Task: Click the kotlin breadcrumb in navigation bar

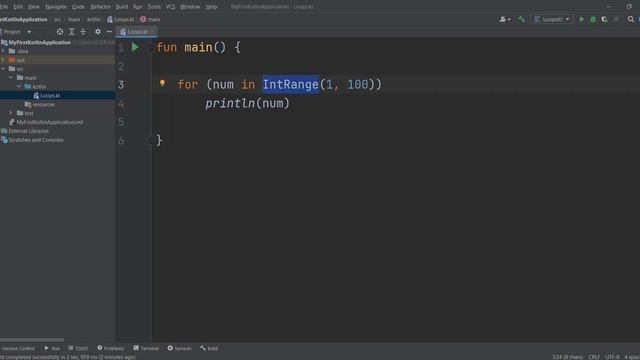Action: coord(93,19)
